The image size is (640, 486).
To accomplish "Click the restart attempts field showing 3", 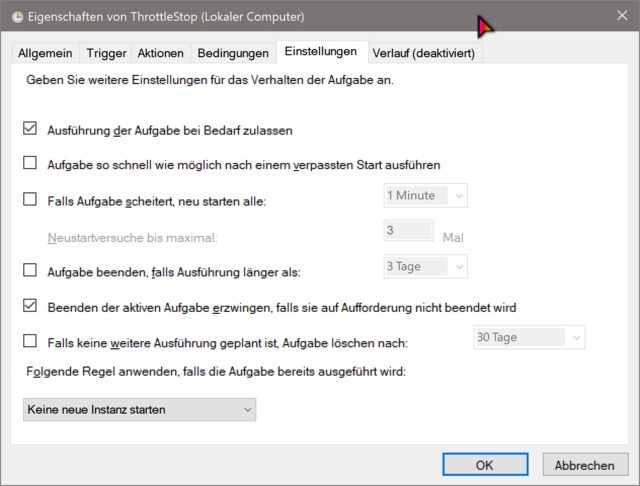I will pos(408,230).
